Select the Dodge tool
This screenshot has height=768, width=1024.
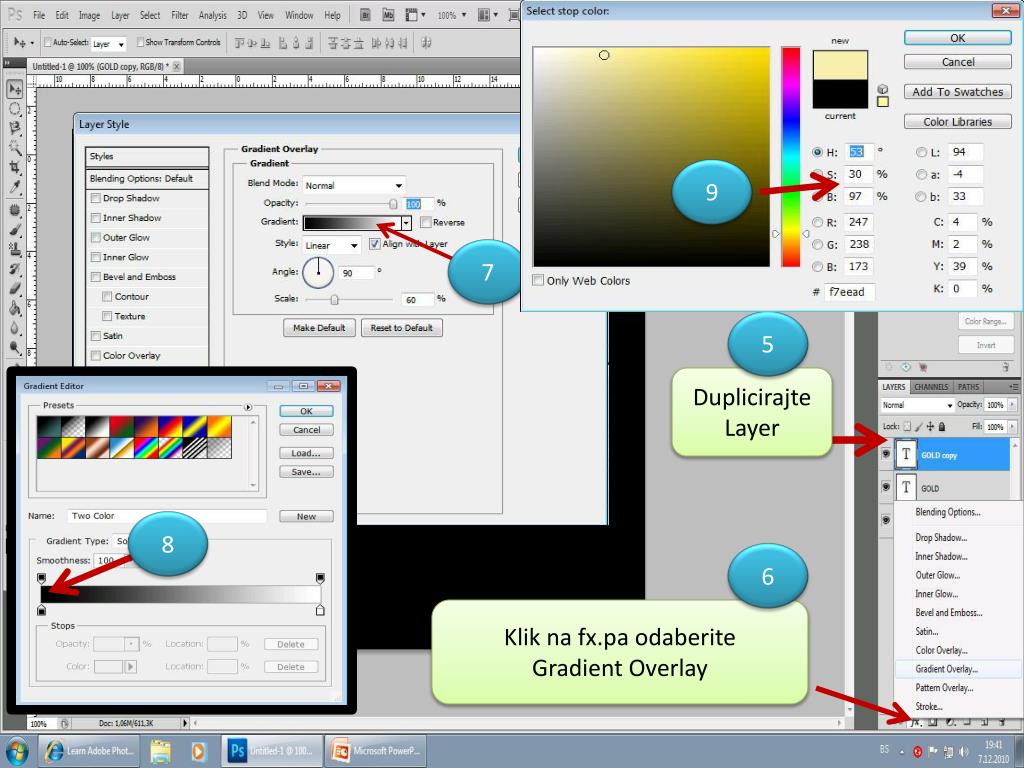[14, 347]
